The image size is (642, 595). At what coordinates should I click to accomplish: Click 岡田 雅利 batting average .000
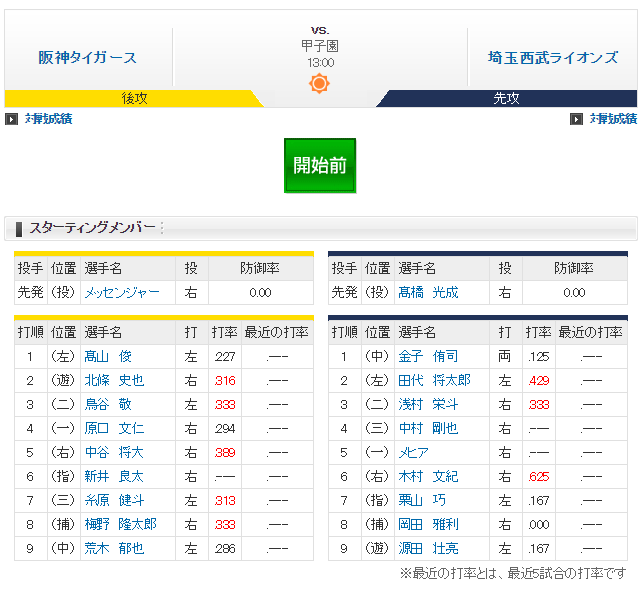coord(539,525)
